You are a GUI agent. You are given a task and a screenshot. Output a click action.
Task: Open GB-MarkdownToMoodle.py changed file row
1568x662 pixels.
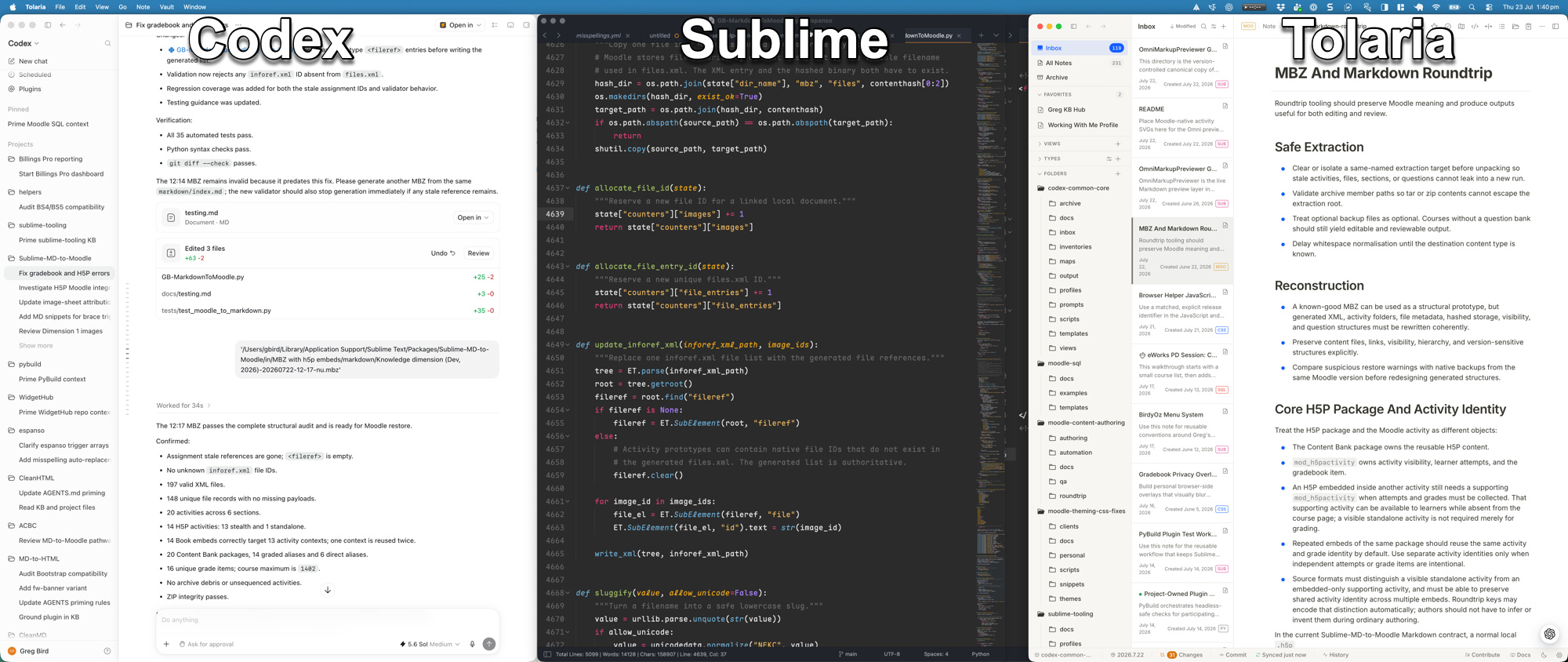click(x=327, y=277)
